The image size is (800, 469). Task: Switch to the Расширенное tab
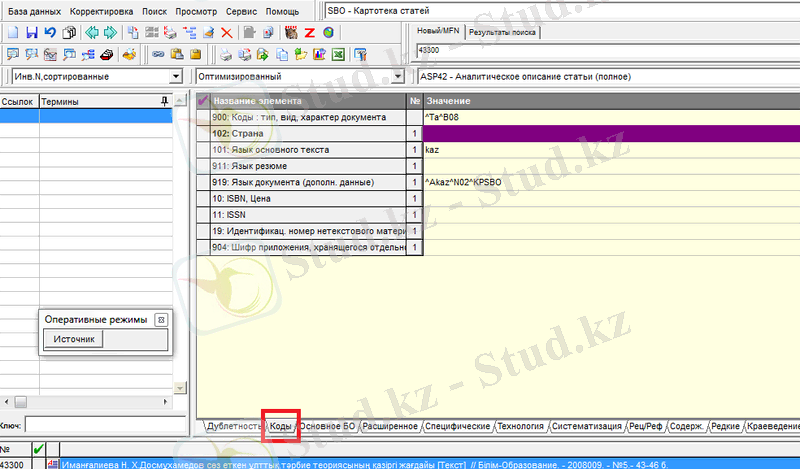coord(390,426)
